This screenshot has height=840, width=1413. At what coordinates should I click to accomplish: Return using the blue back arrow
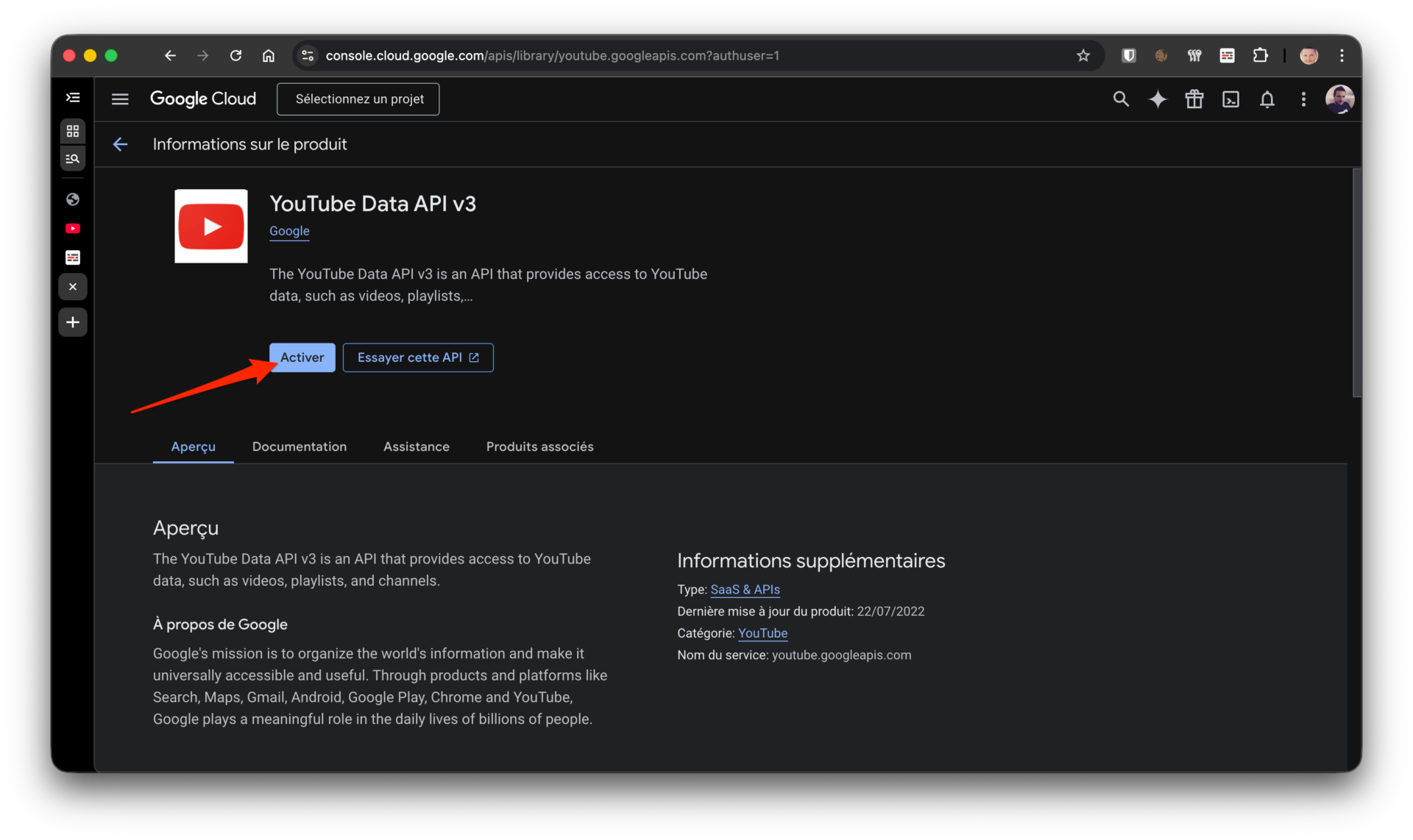click(x=120, y=144)
